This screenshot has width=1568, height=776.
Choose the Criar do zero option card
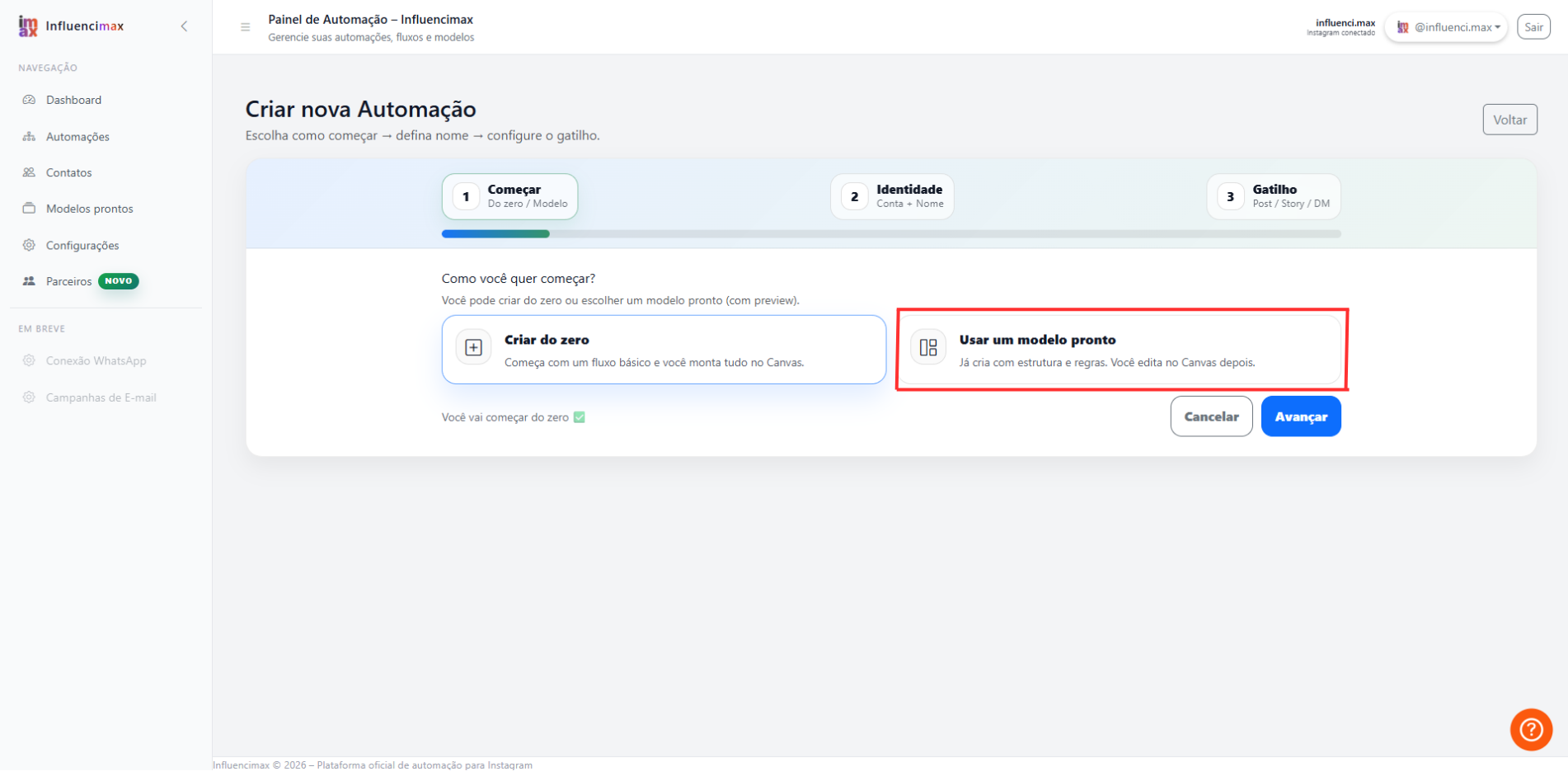tap(664, 350)
